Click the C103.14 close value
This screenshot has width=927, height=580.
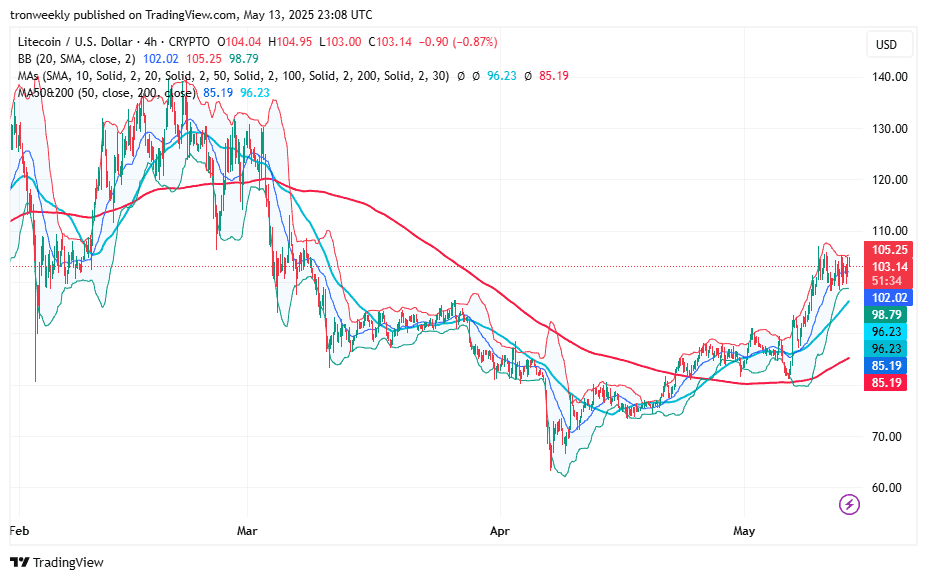click(x=390, y=42)
